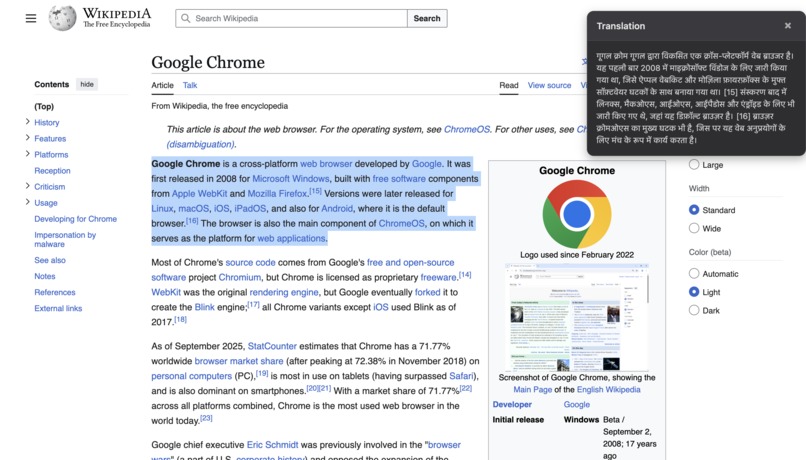Open the freeware link
The height and width of the screenshot is (460, 806).
click(438, 278)
